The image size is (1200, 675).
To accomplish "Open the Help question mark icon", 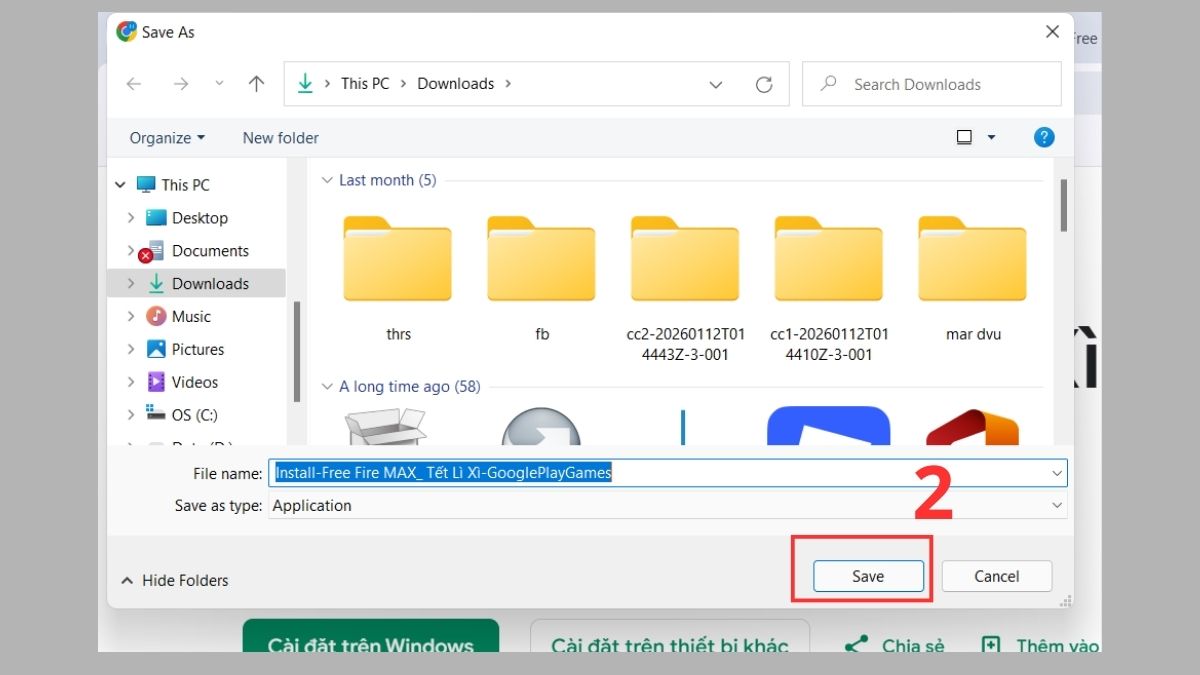I will pos(1043,138).
